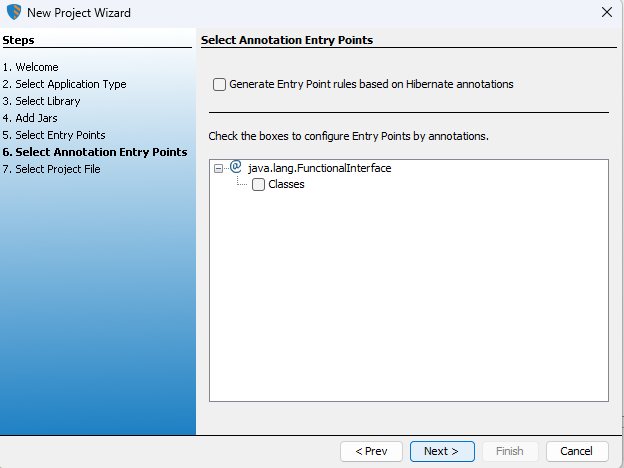Click the New Project Wizard shield icon
Image resolution: width=624 pixels, height=468 pixels.
[x=14, y=12]
